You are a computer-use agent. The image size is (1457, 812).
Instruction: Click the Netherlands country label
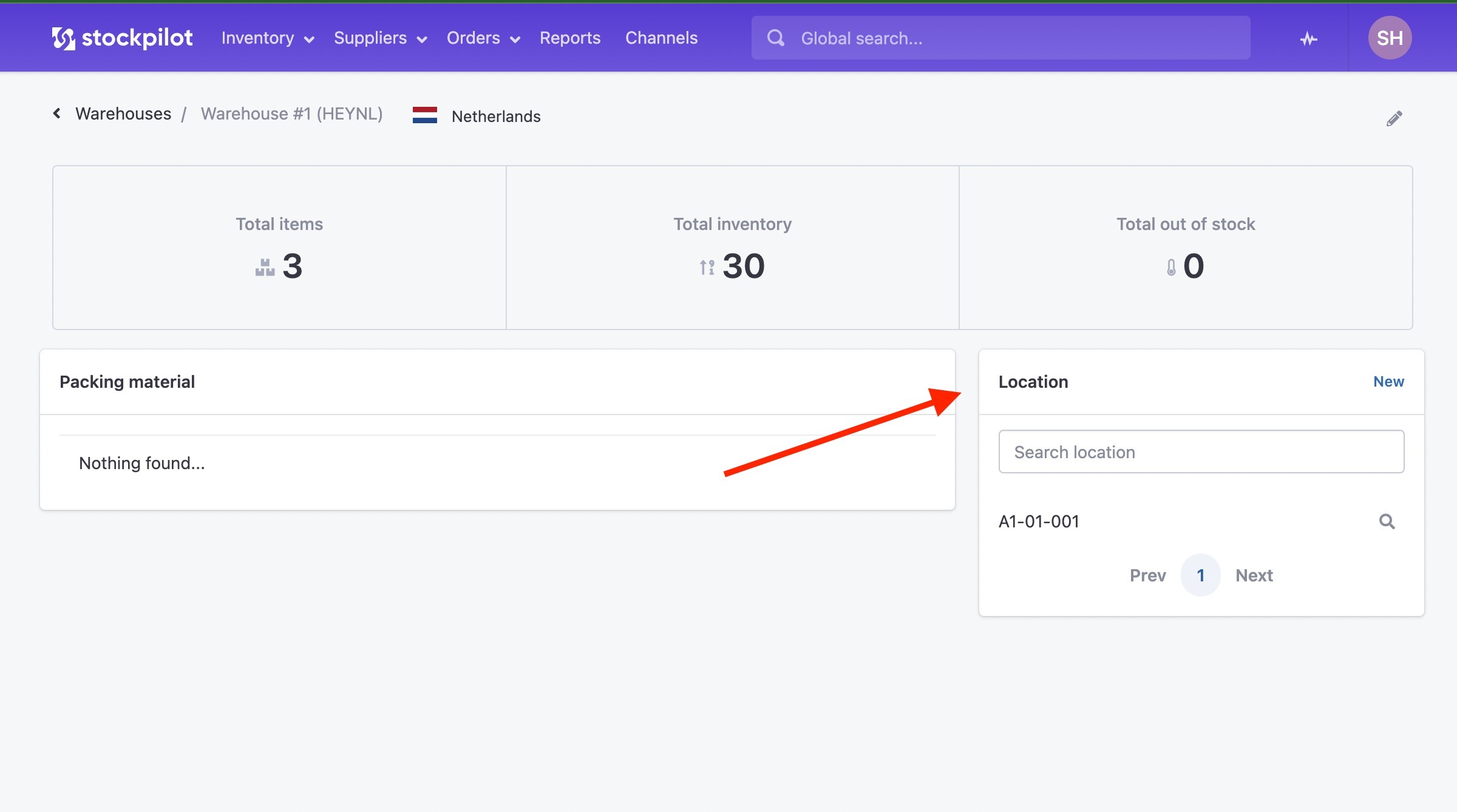(496, 116)
